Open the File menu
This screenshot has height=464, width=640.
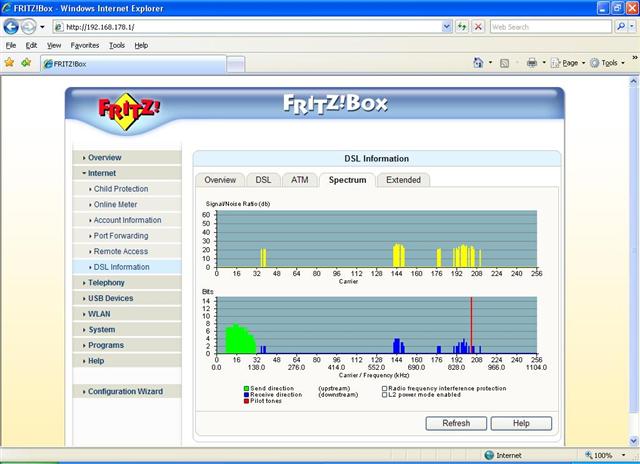[x=11, y=45]
